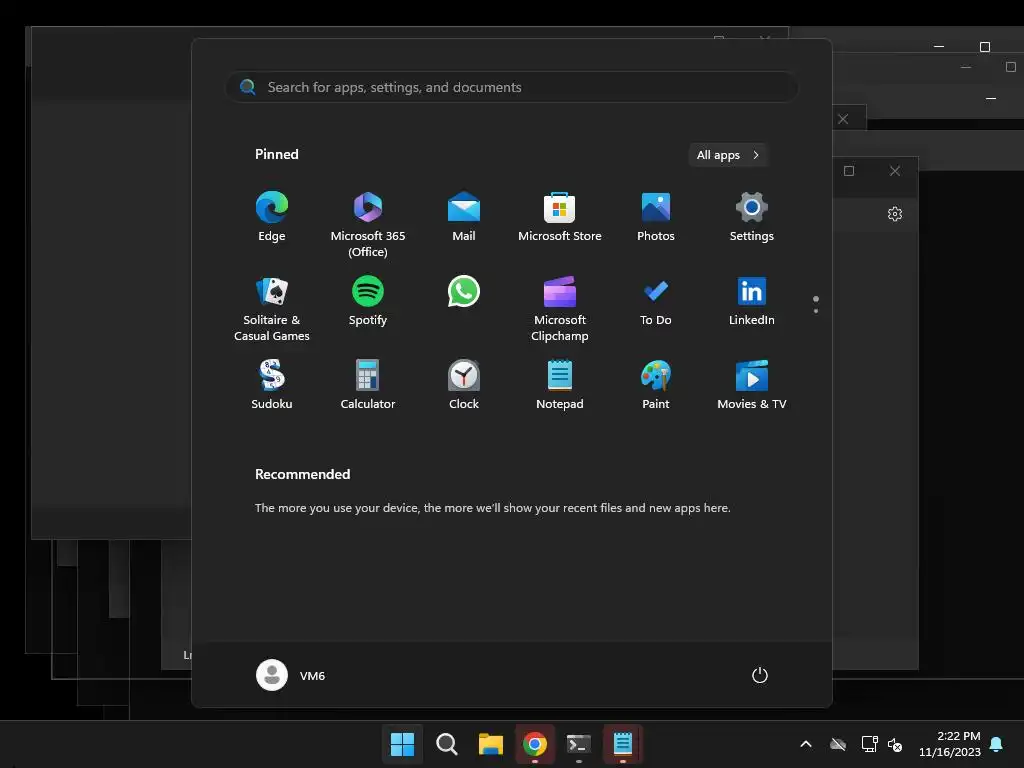Open File Explorer from taskbar
The height and width of the screenshot is (768, 1024).
[x=490, y=744]
